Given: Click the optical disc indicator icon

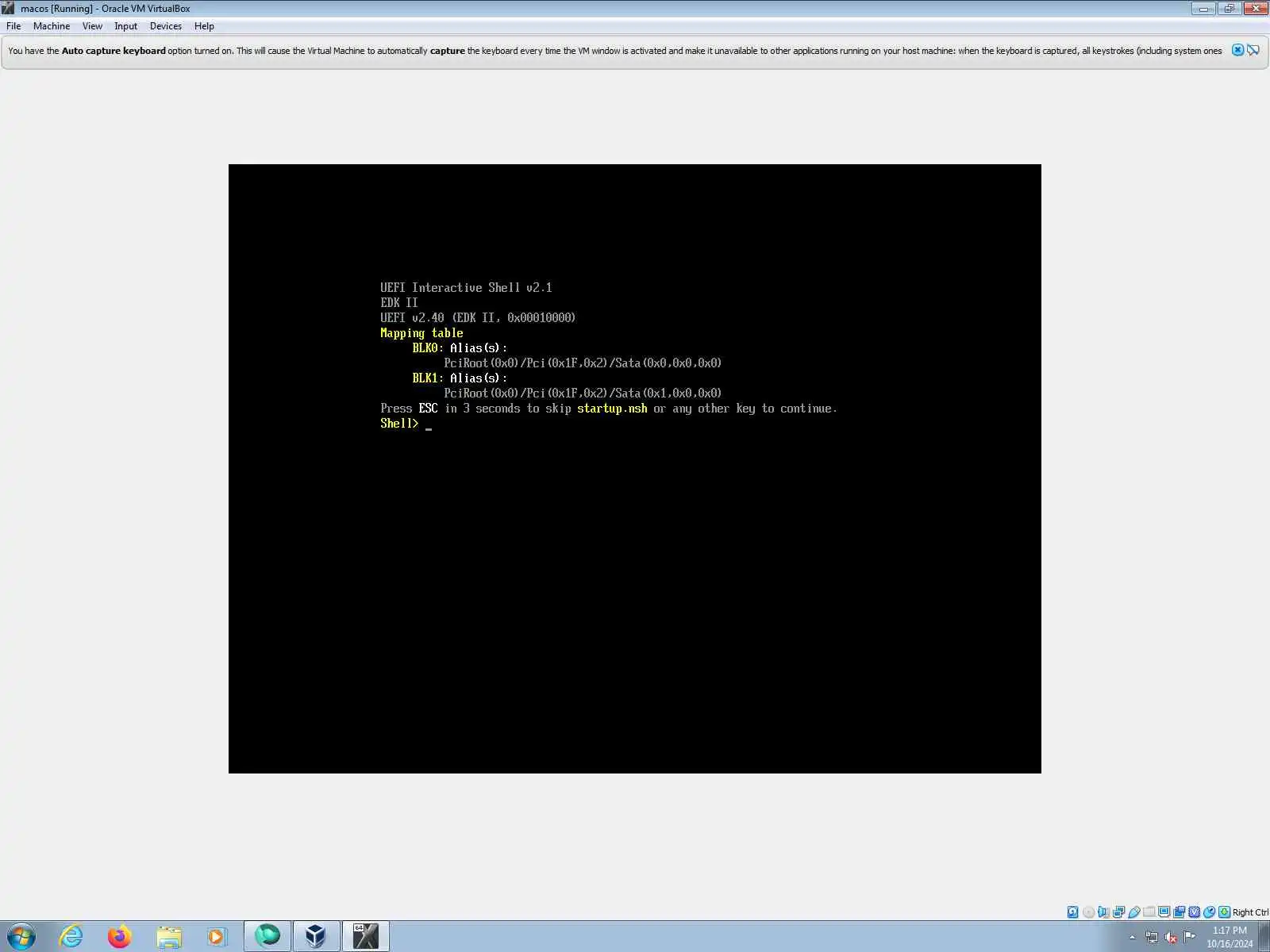Looking at the screenshot, I should coord(1089,912).
